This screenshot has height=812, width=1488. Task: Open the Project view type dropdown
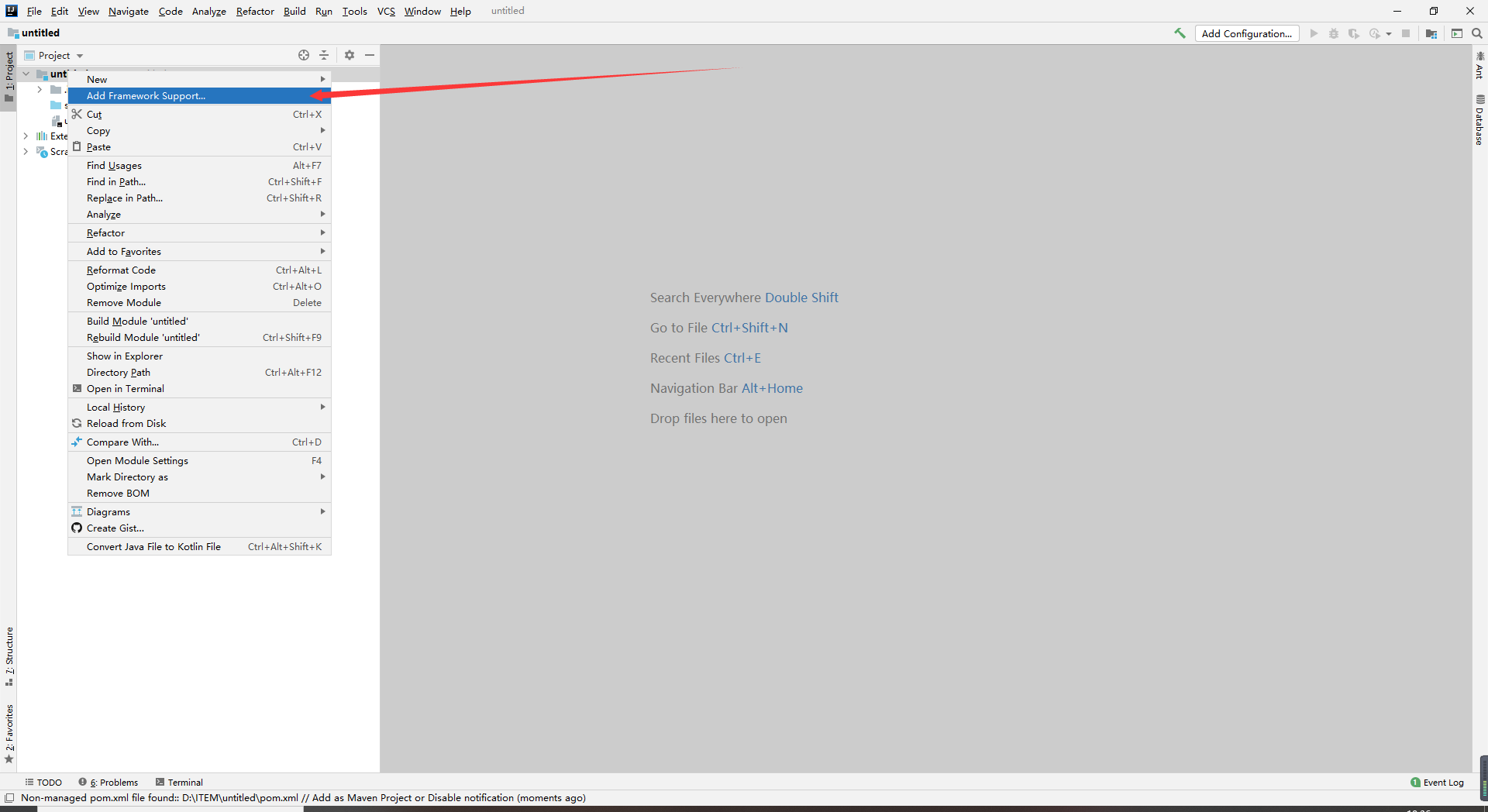pos(80,56)
